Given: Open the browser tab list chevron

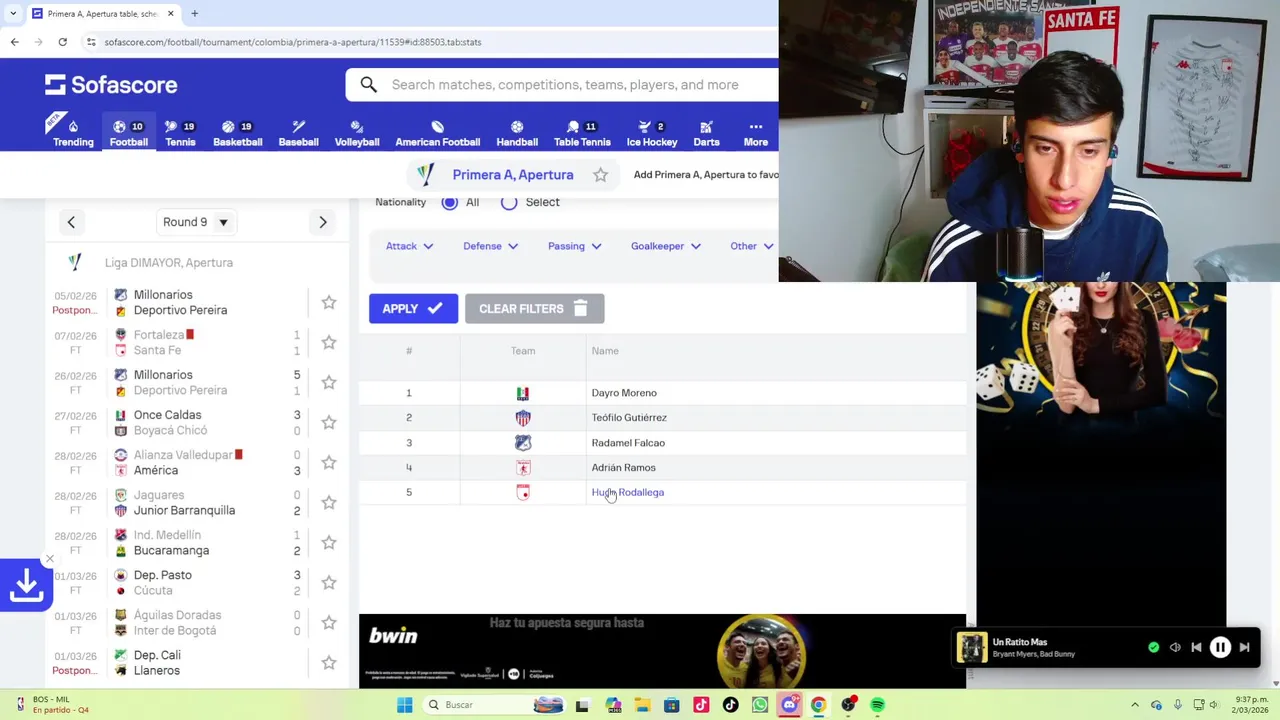Looking at the screenshot, I should tap(12, 14).
